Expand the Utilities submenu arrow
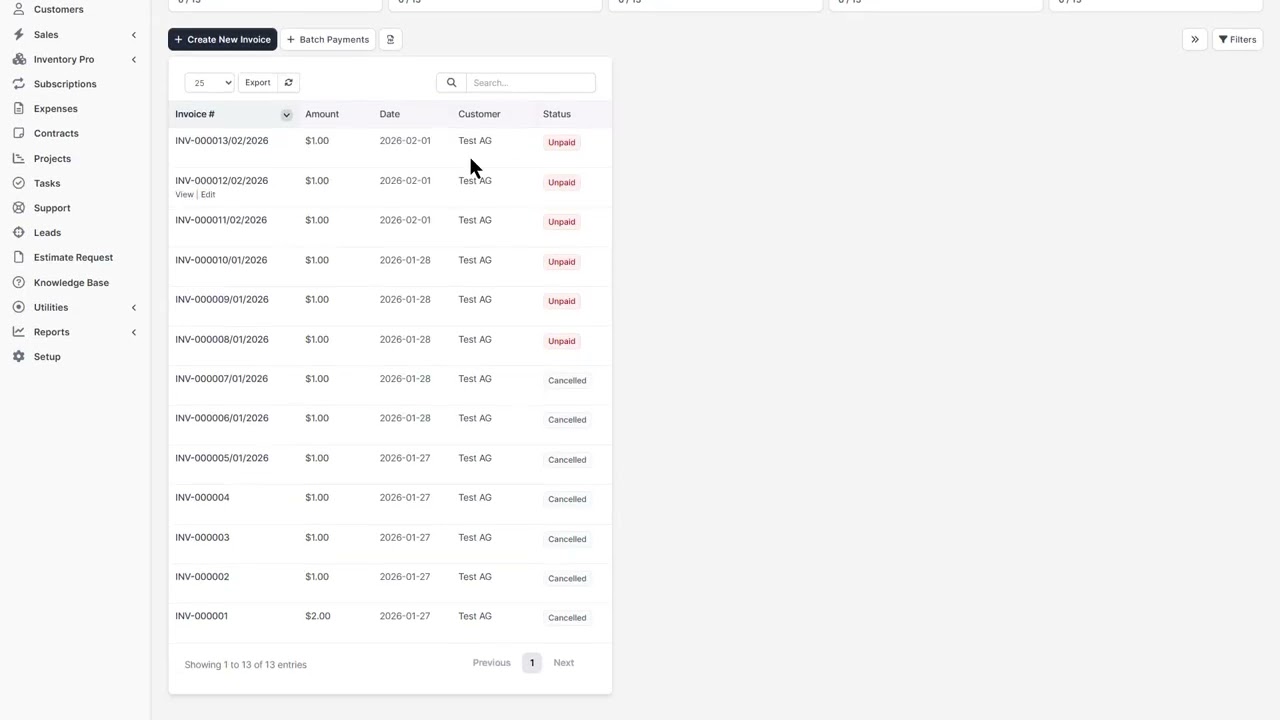Screen dimensions: 1280x720 (x=134, y=307)
